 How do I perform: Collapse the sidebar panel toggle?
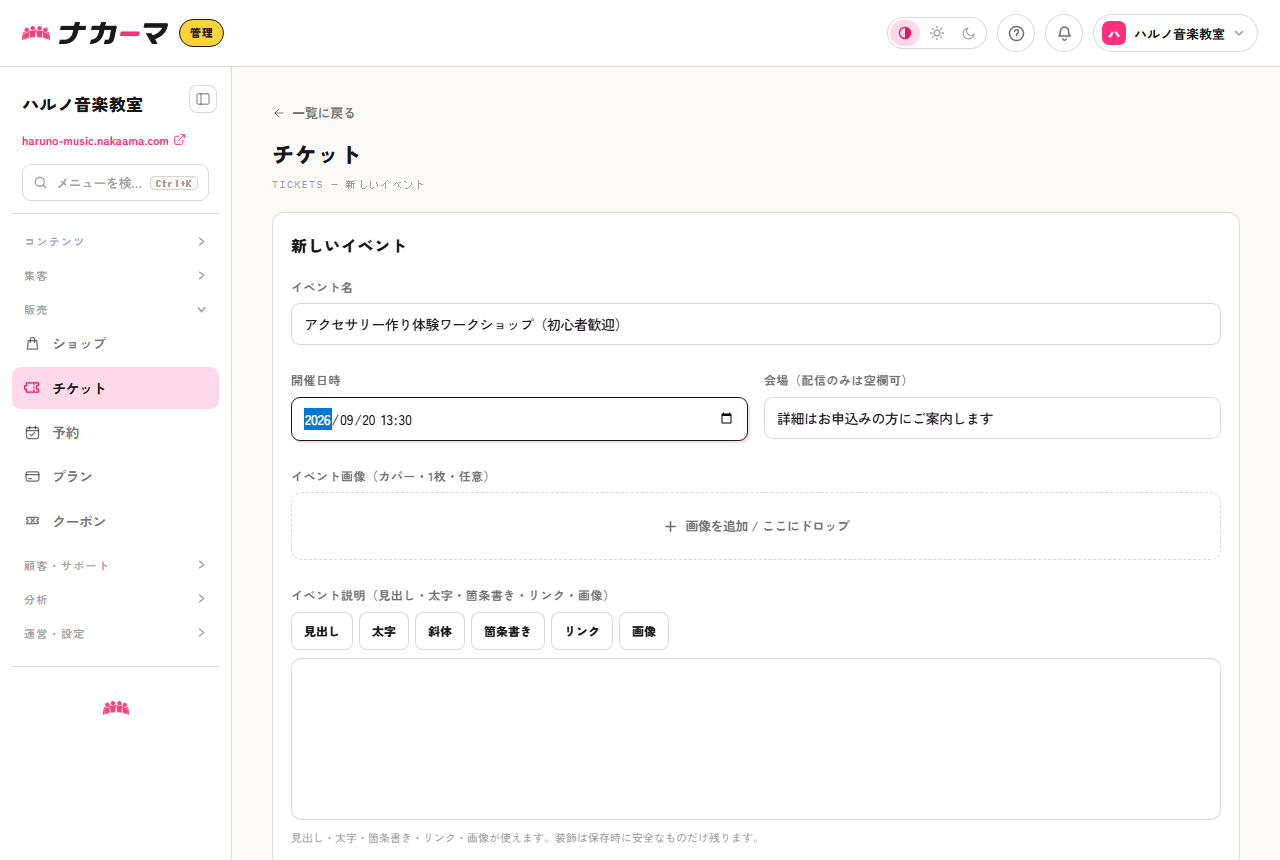[203, 99]
